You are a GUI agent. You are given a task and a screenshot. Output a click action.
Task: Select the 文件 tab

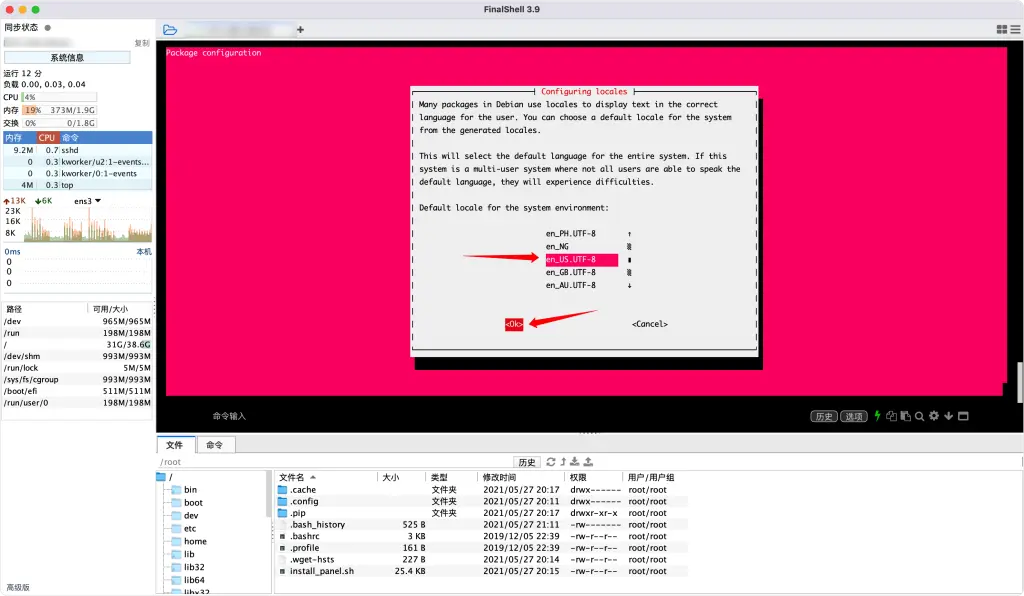(x=174, y=445)
